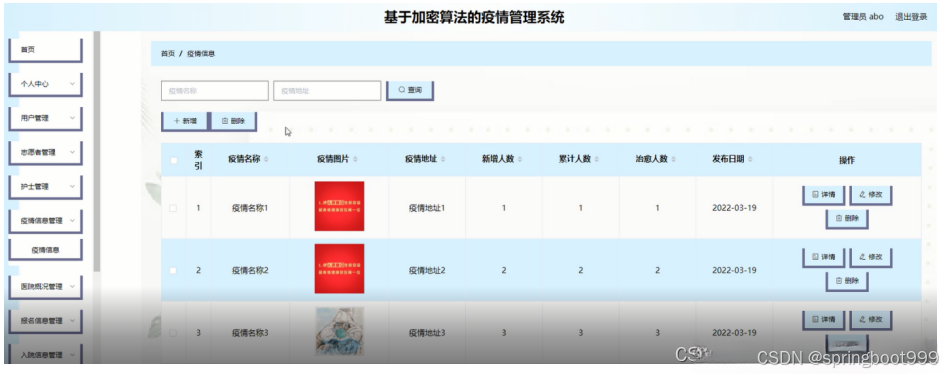Sort by 疫情图片 column sort arrows
943x374 pixels.
click(x=355, y=159)
